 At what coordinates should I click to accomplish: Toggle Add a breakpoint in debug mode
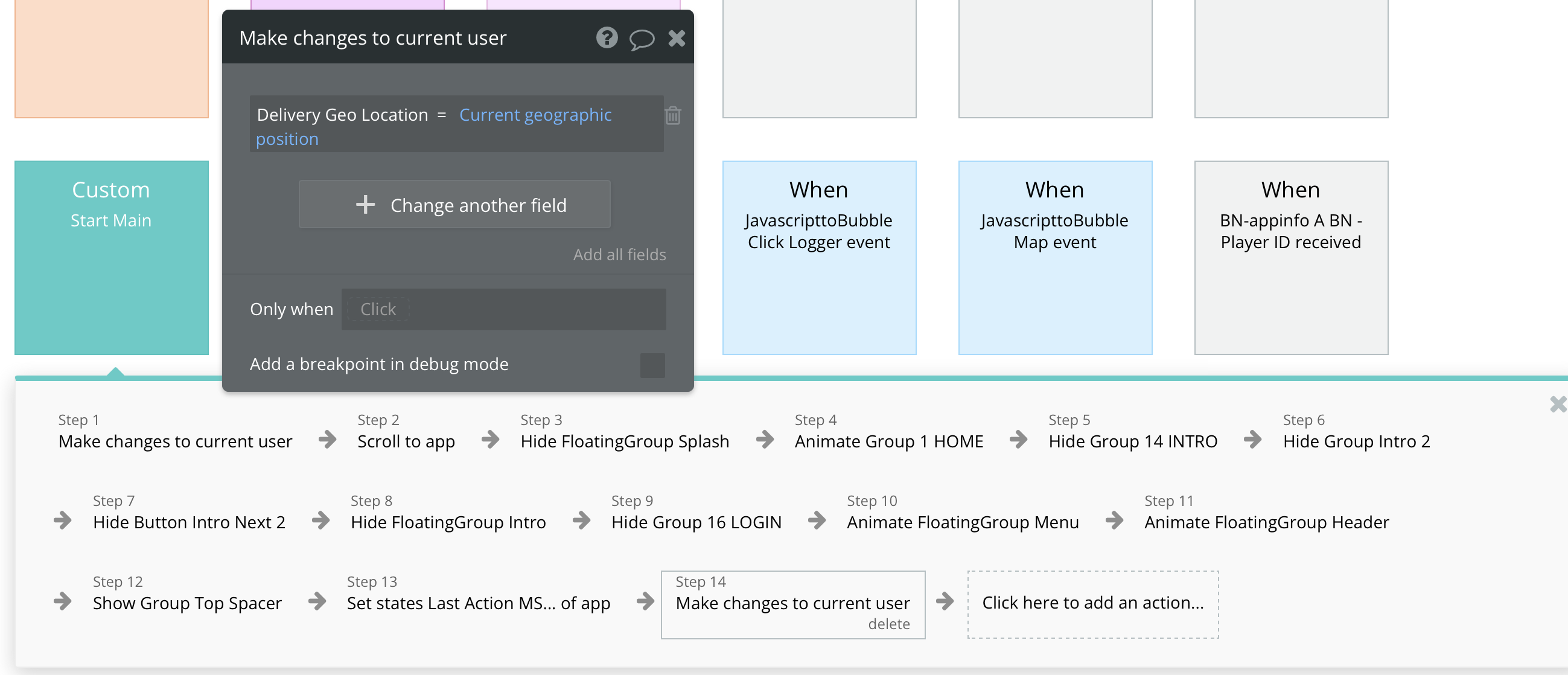click(x=652, y=365)
